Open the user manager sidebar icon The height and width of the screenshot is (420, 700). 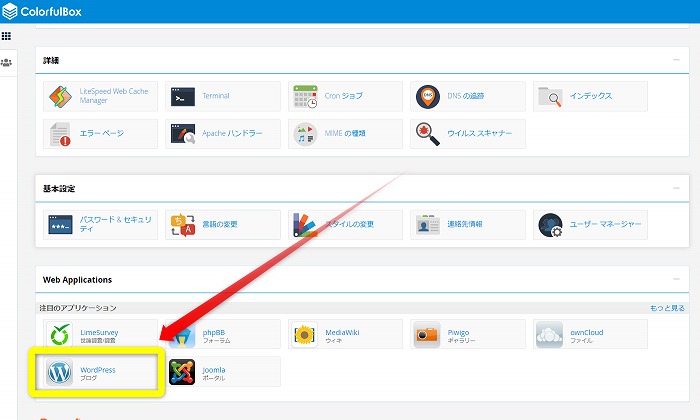point(6,62)
